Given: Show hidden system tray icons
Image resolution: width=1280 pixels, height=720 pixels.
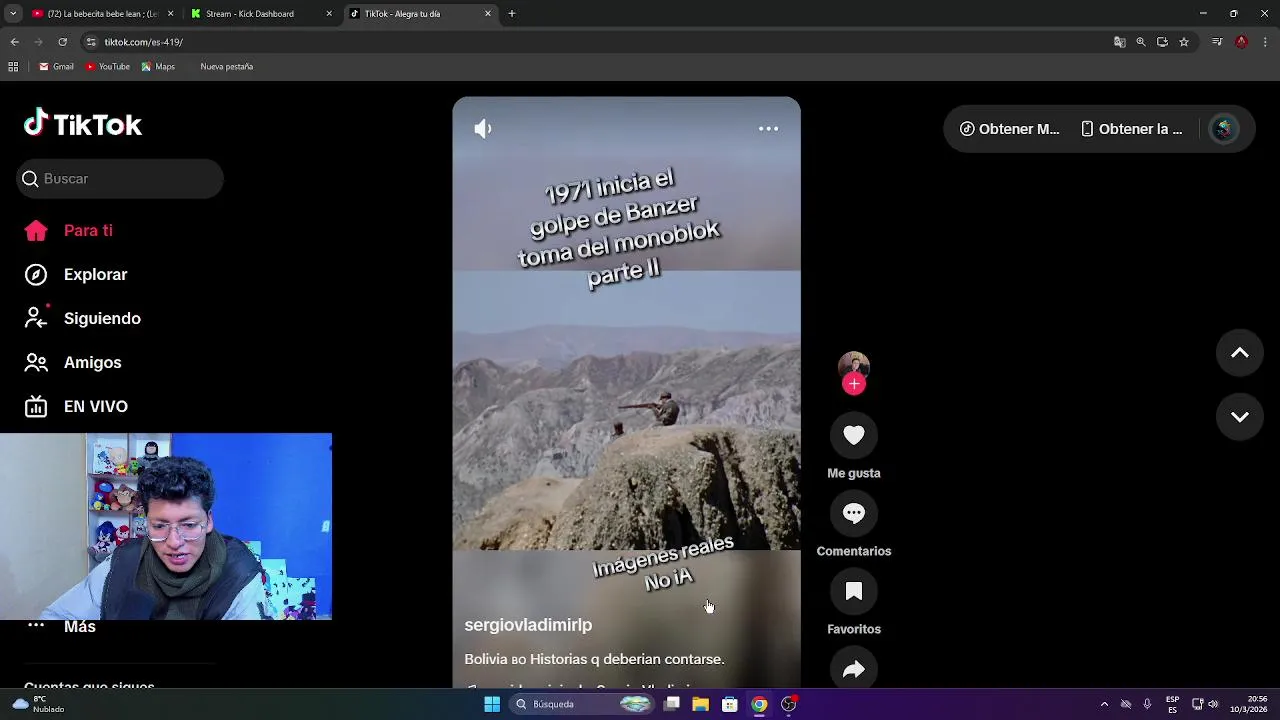Looking at the screenshot, I should (x=1104, y=704).
